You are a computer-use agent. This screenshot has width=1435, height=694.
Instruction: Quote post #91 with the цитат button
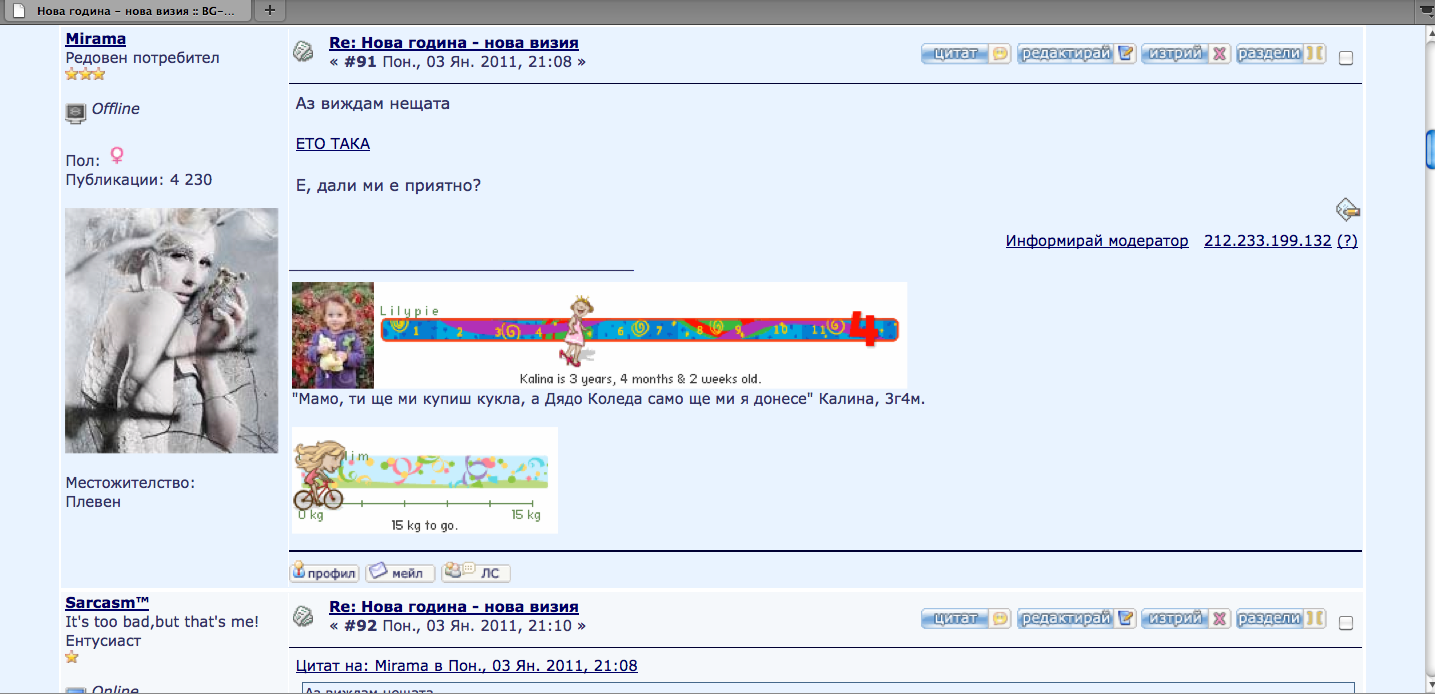(966, 54)
